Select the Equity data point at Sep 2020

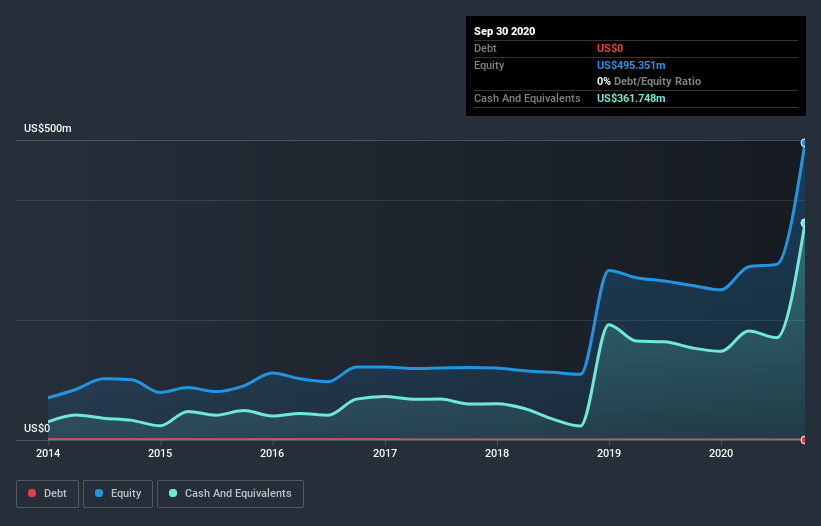pos(804,143)
